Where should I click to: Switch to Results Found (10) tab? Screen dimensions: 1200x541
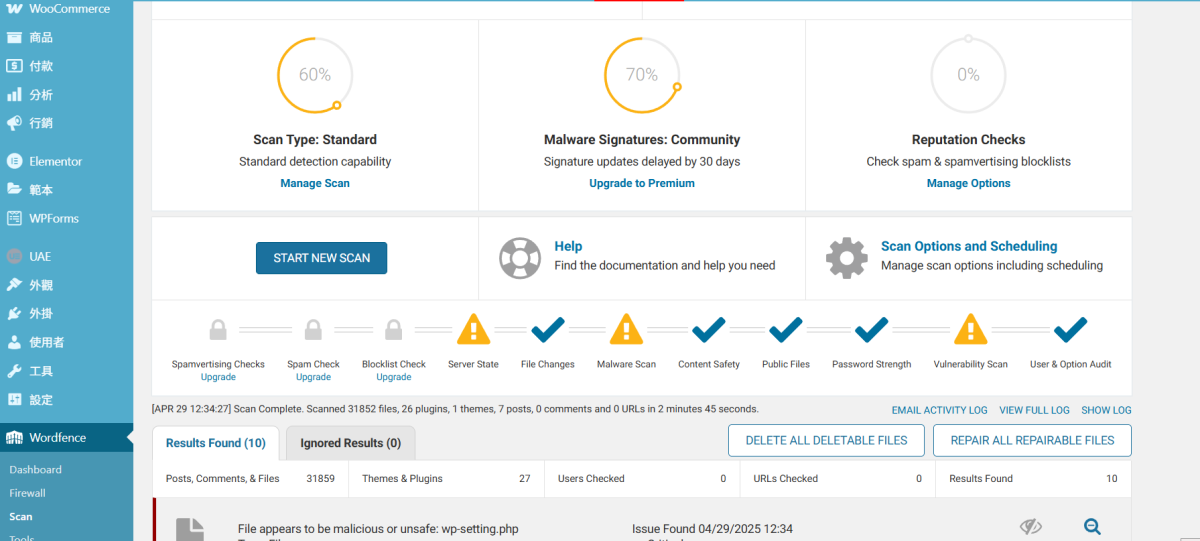216,443
